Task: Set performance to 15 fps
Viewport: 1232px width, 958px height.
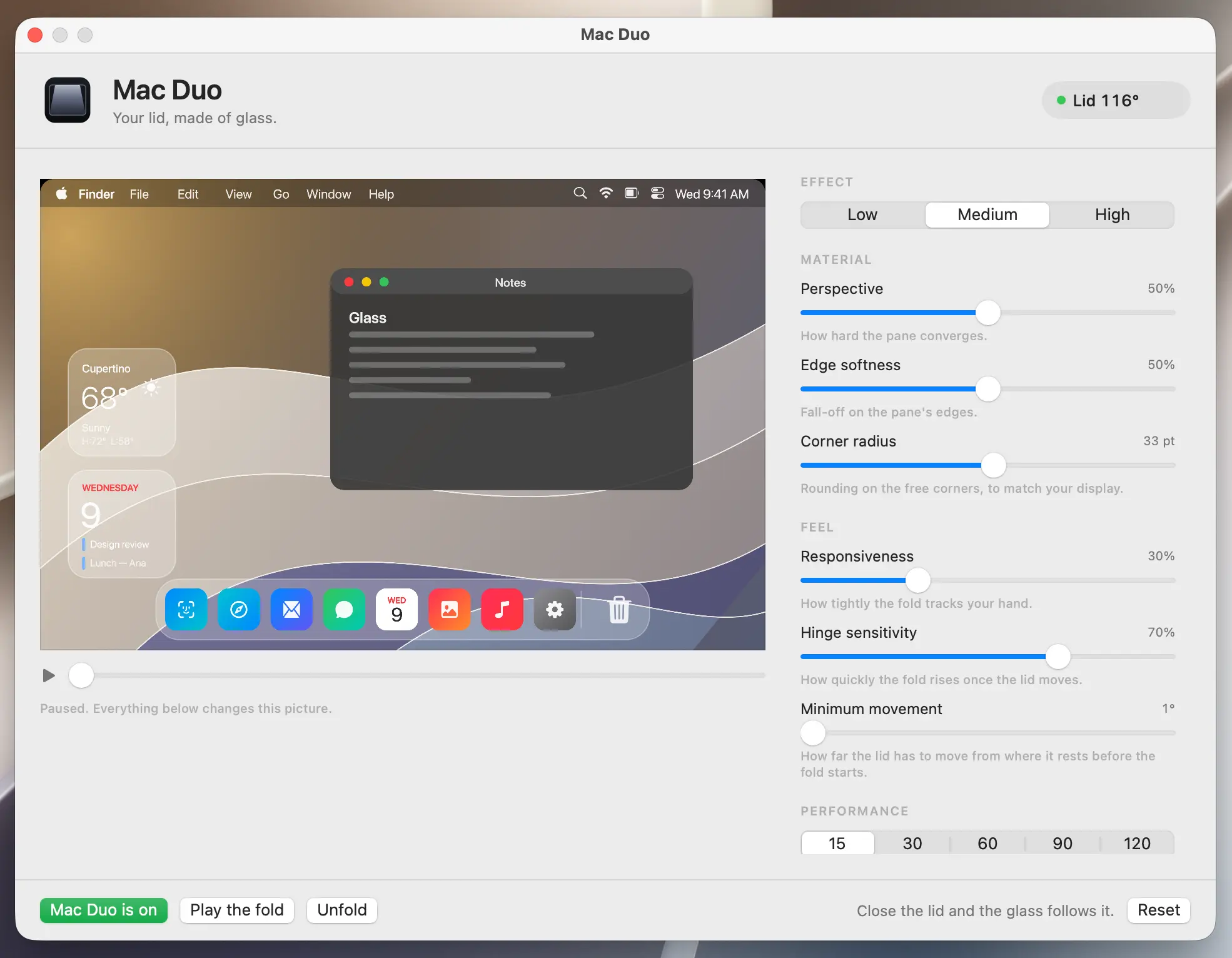Action: pyautogui.click(x=837, y=844)
